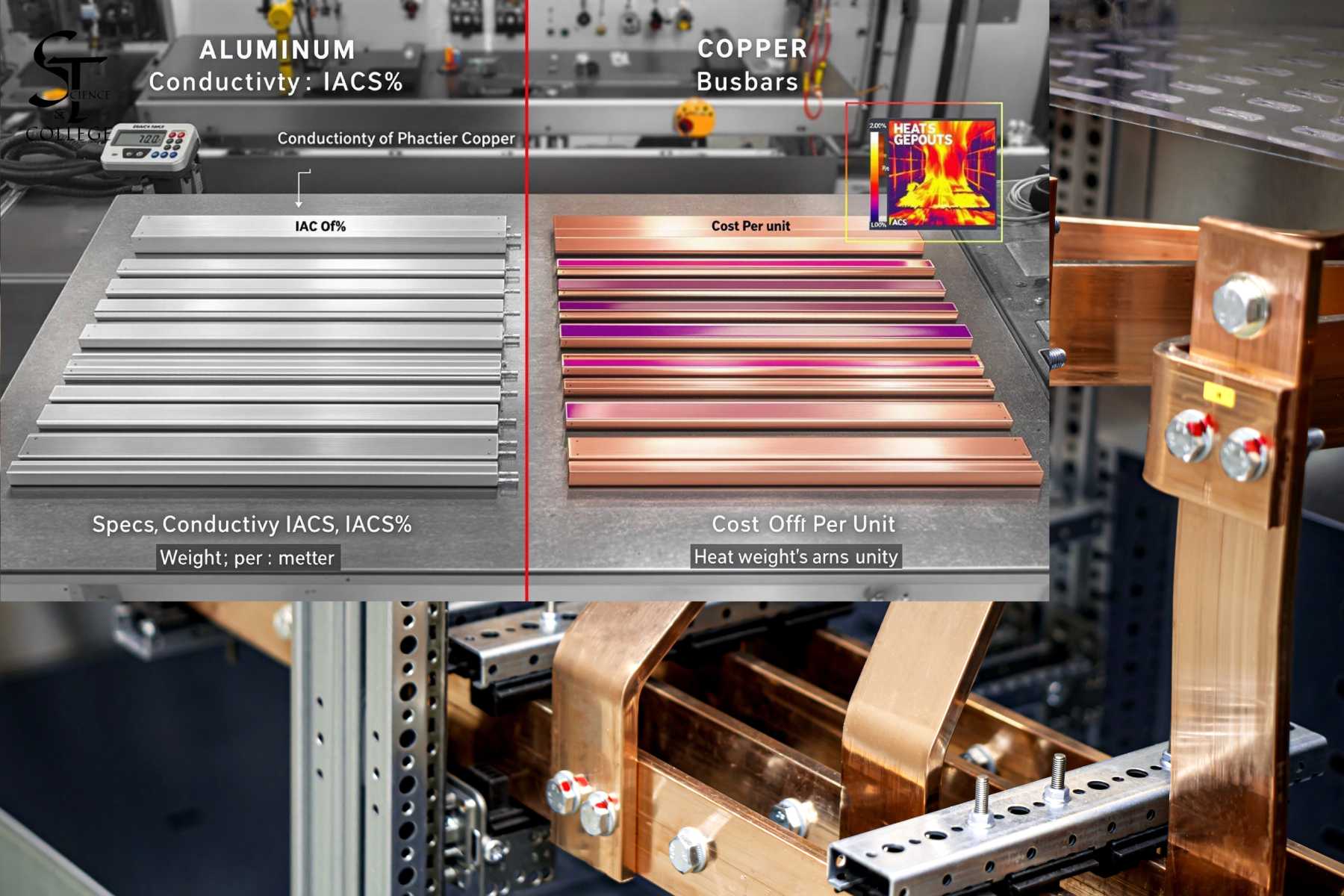Click the Heat weight's arns unity label
1344x896 pixels.
coord(795,557)
